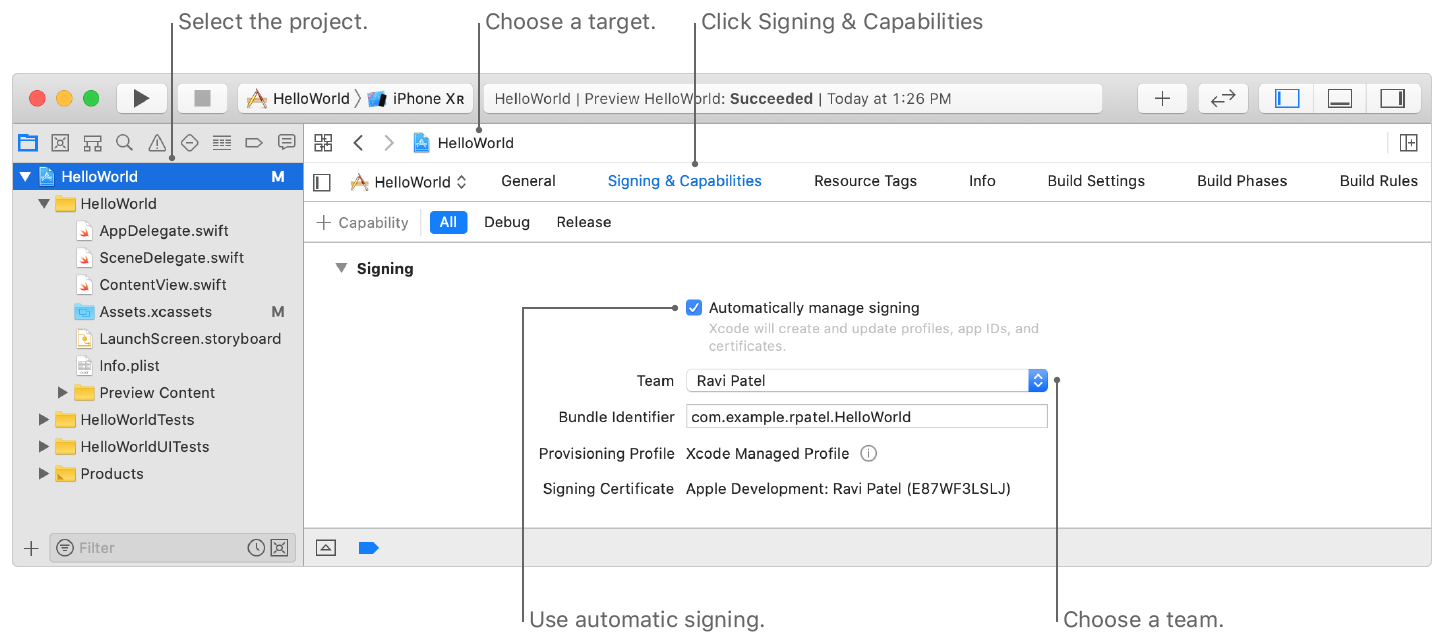
Task: Switch to the Build Settings tab
Action: point(1096,181)
